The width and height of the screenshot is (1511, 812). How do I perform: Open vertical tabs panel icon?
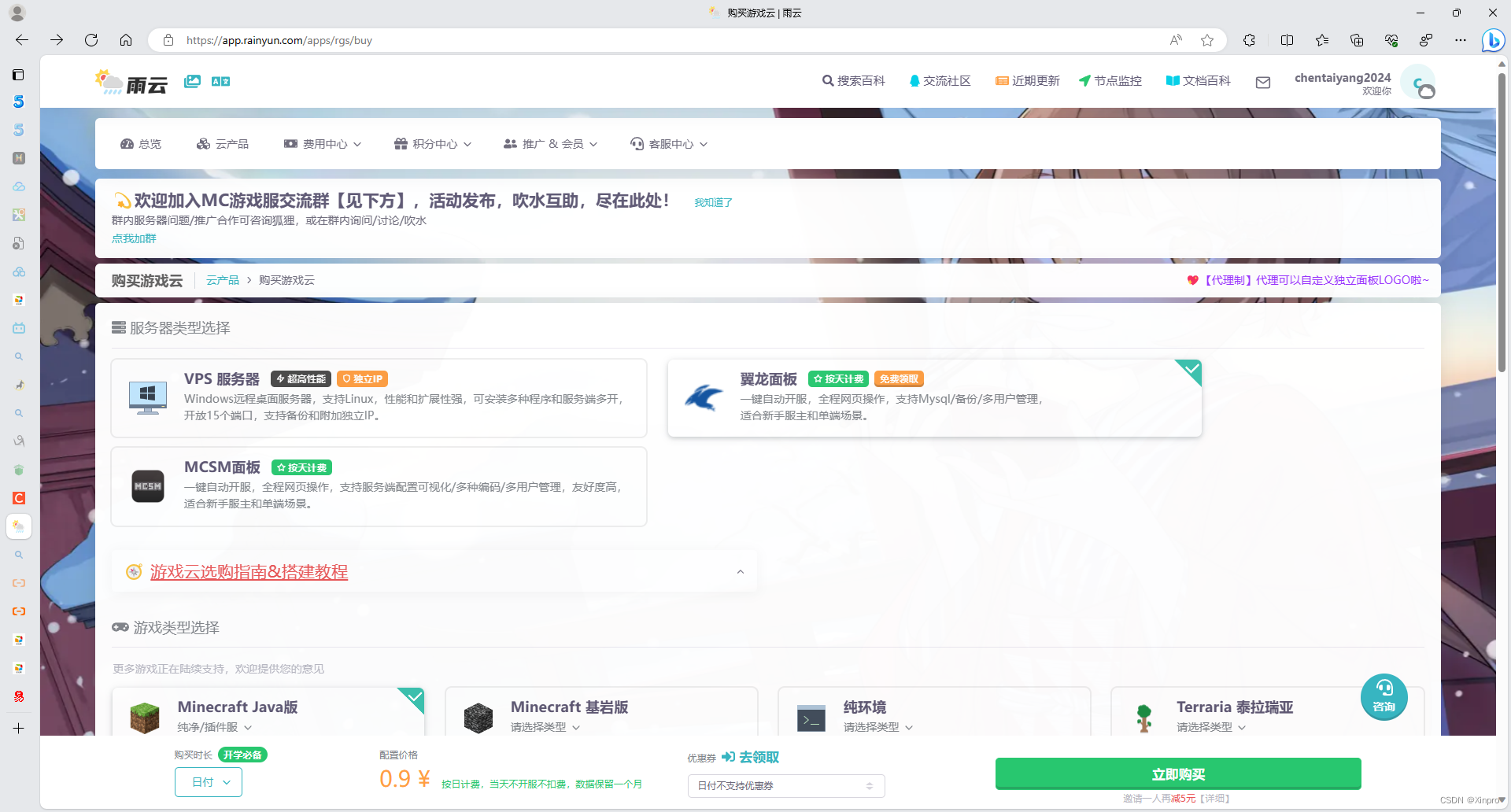click(x=18, y=75)
